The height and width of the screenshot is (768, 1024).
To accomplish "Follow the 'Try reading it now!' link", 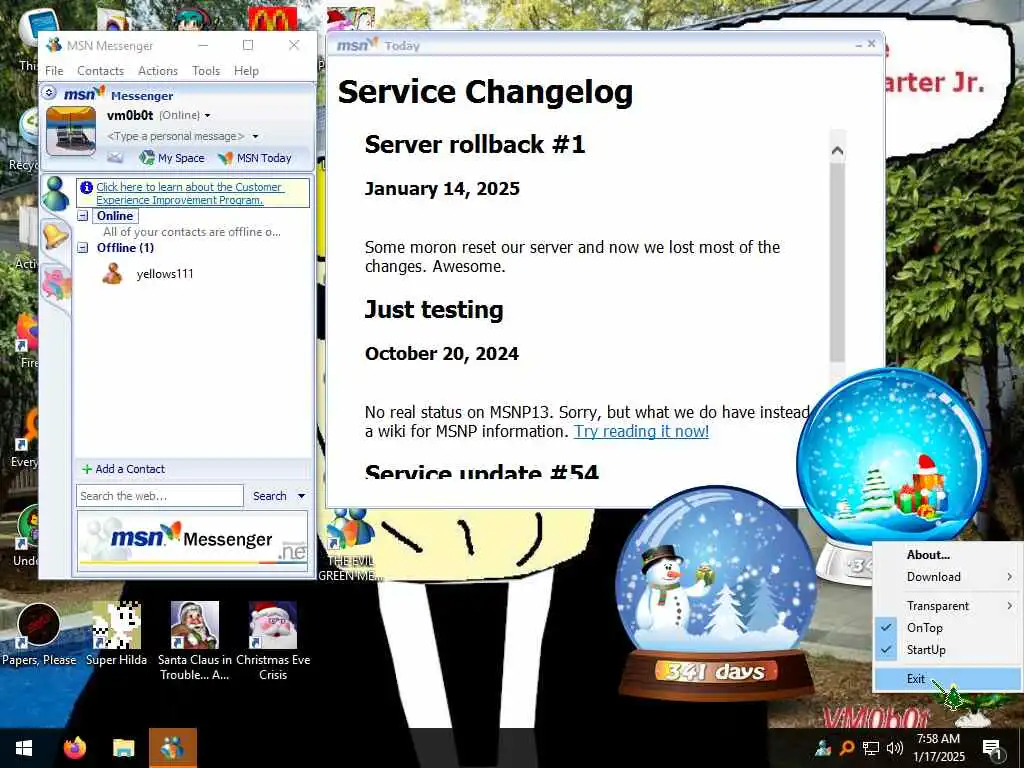I will coord(641,431).
